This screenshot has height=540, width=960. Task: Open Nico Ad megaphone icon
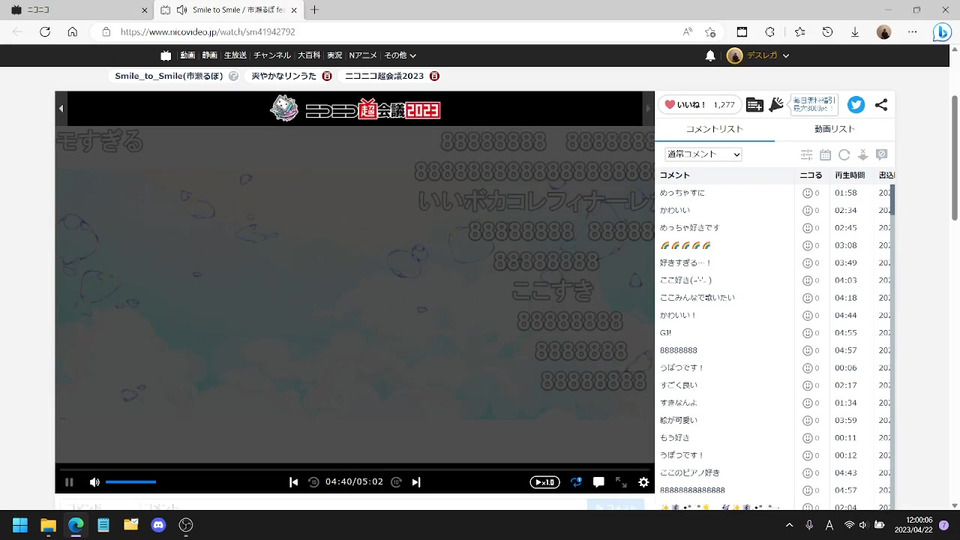tap(776, 105)
